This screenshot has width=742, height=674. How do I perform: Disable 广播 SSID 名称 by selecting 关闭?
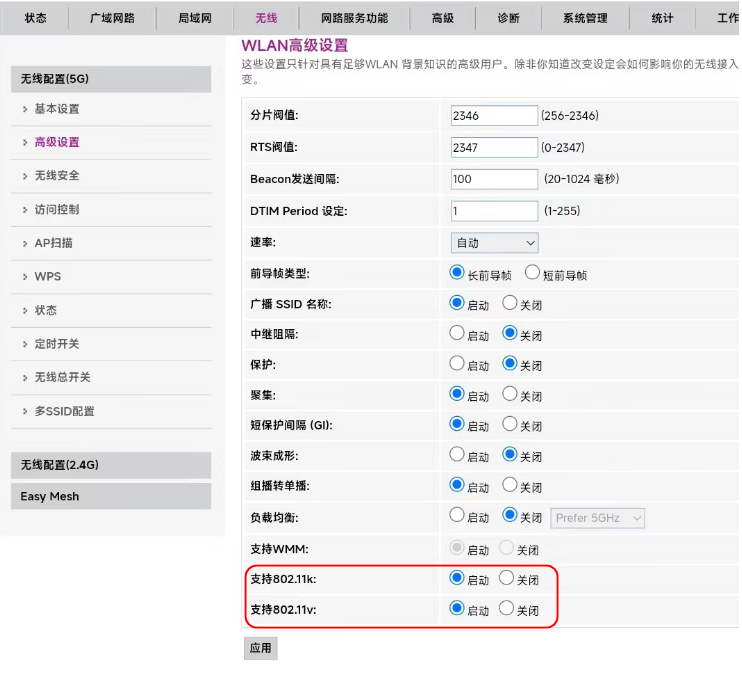(x=509, y=303)
